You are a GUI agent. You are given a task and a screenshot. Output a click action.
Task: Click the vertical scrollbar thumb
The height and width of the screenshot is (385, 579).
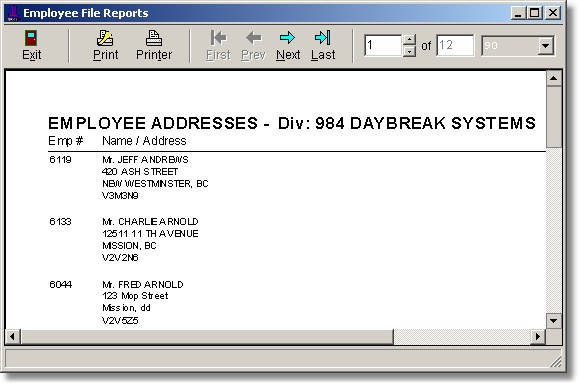coord(554,117)
